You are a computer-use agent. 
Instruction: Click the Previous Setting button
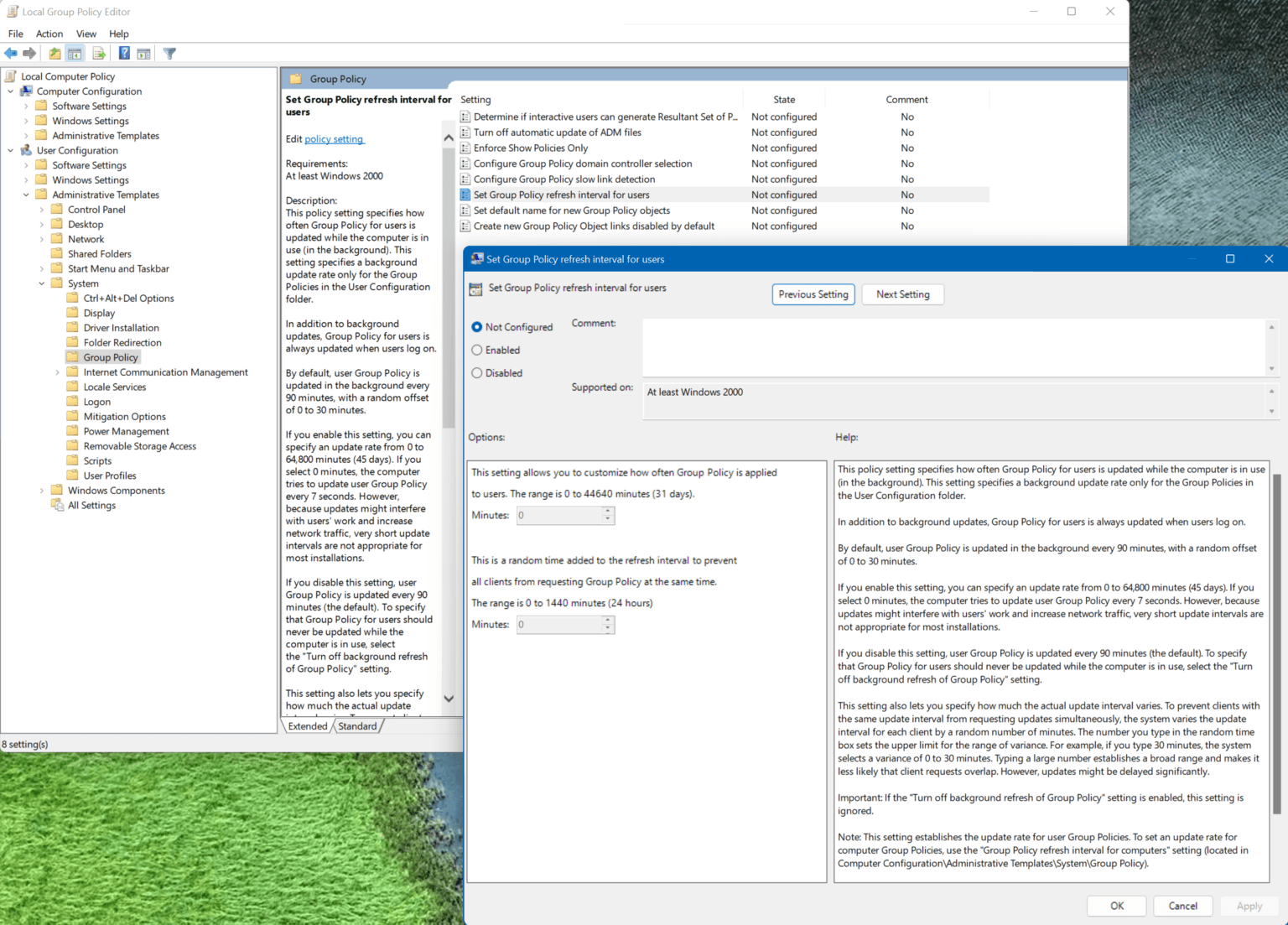pyautogui.click(x=813, y=294)
